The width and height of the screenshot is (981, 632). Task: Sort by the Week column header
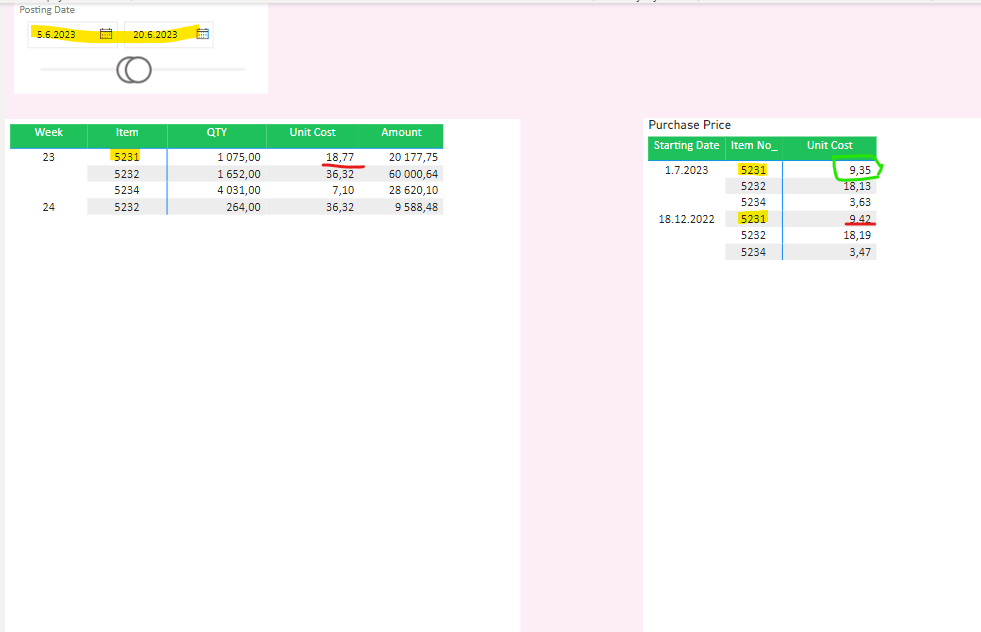point(49,133)
